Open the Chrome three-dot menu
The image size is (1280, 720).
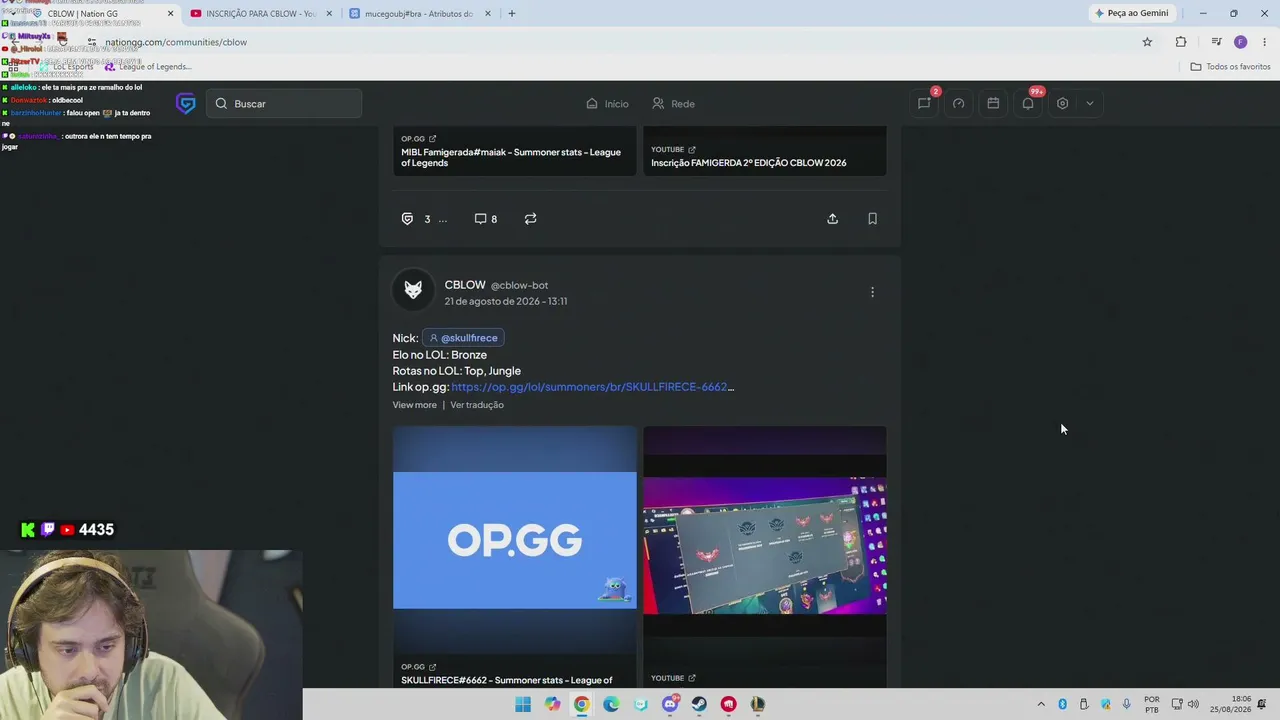[x=1264, y=42]
